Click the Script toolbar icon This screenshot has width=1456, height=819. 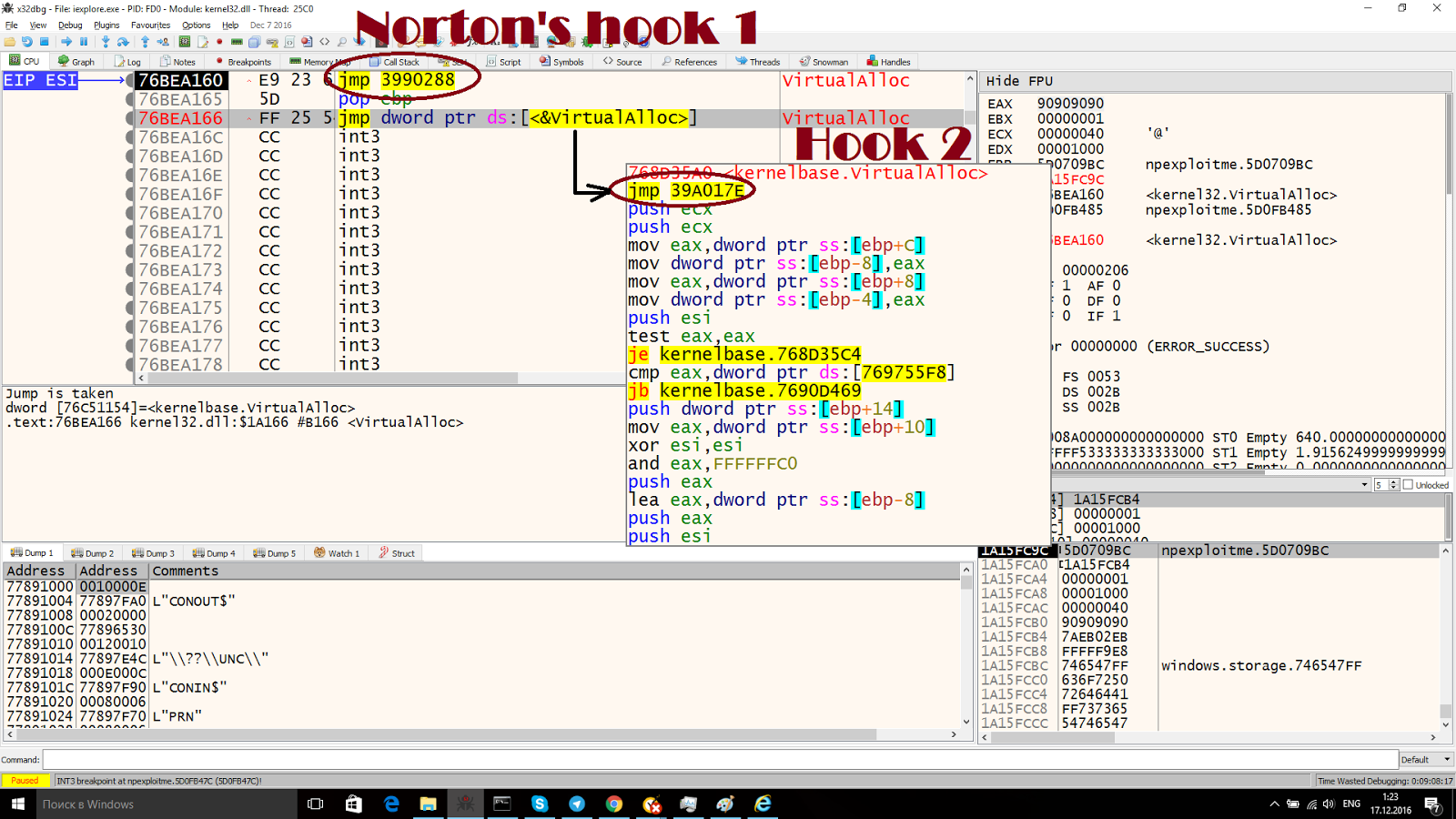(x=289, y=42)
